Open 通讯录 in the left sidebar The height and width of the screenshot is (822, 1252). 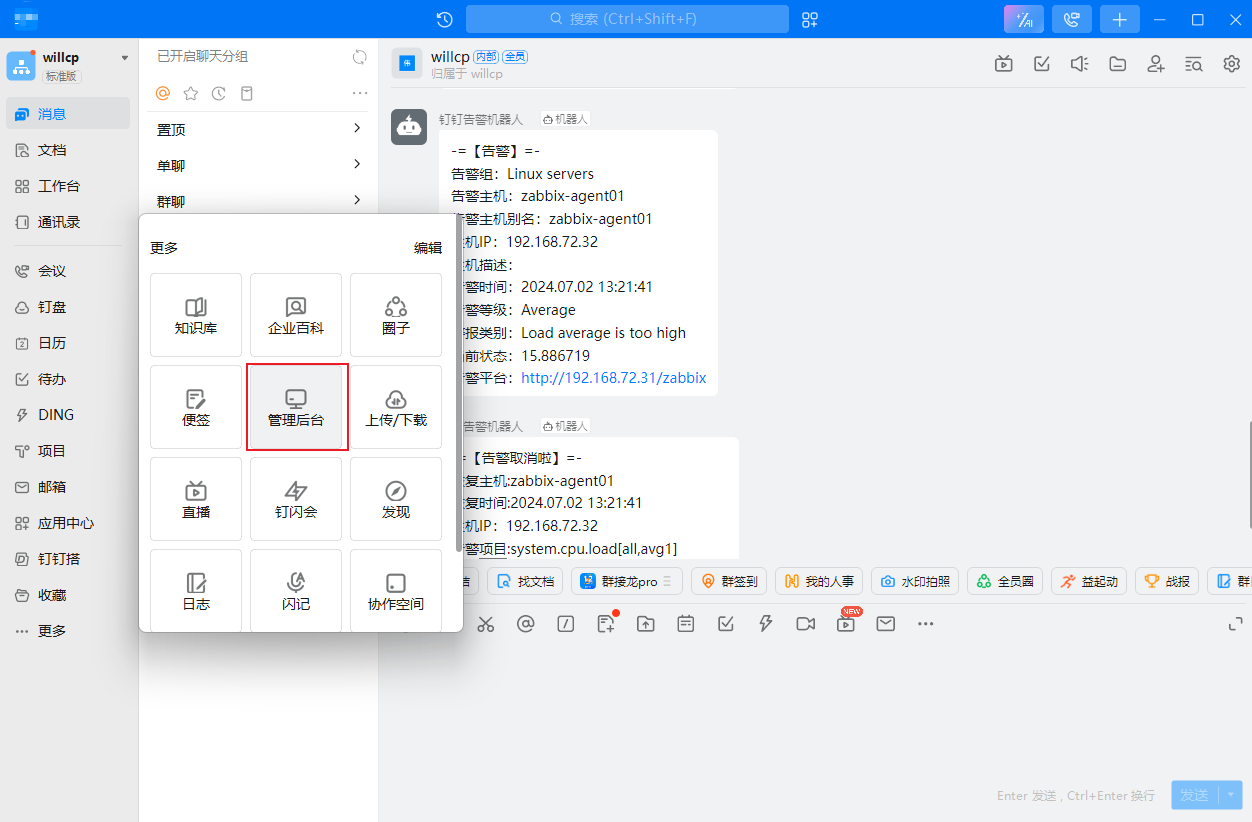click(68, 222)
